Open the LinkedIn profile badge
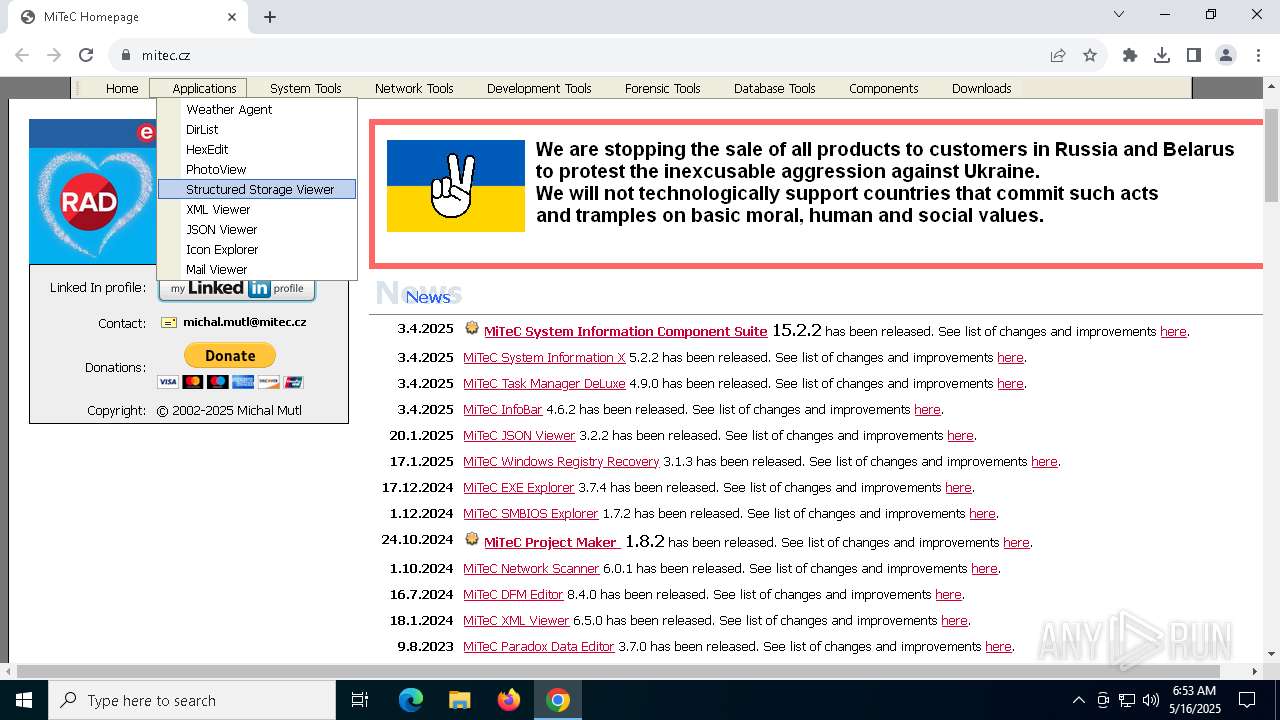The height and width of the screenshot is (720, 1280). click(x=237, y=288)
